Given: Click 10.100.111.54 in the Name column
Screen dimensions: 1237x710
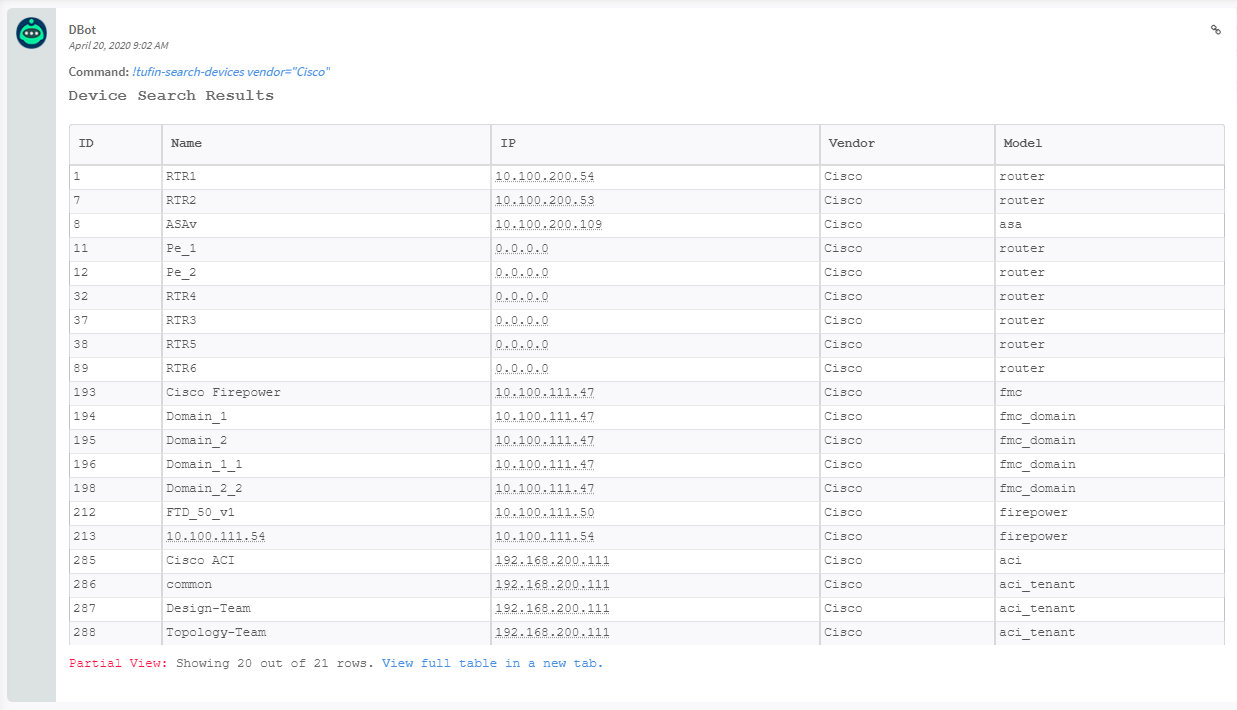Looking at the screenshot, I should pos(215,537).
